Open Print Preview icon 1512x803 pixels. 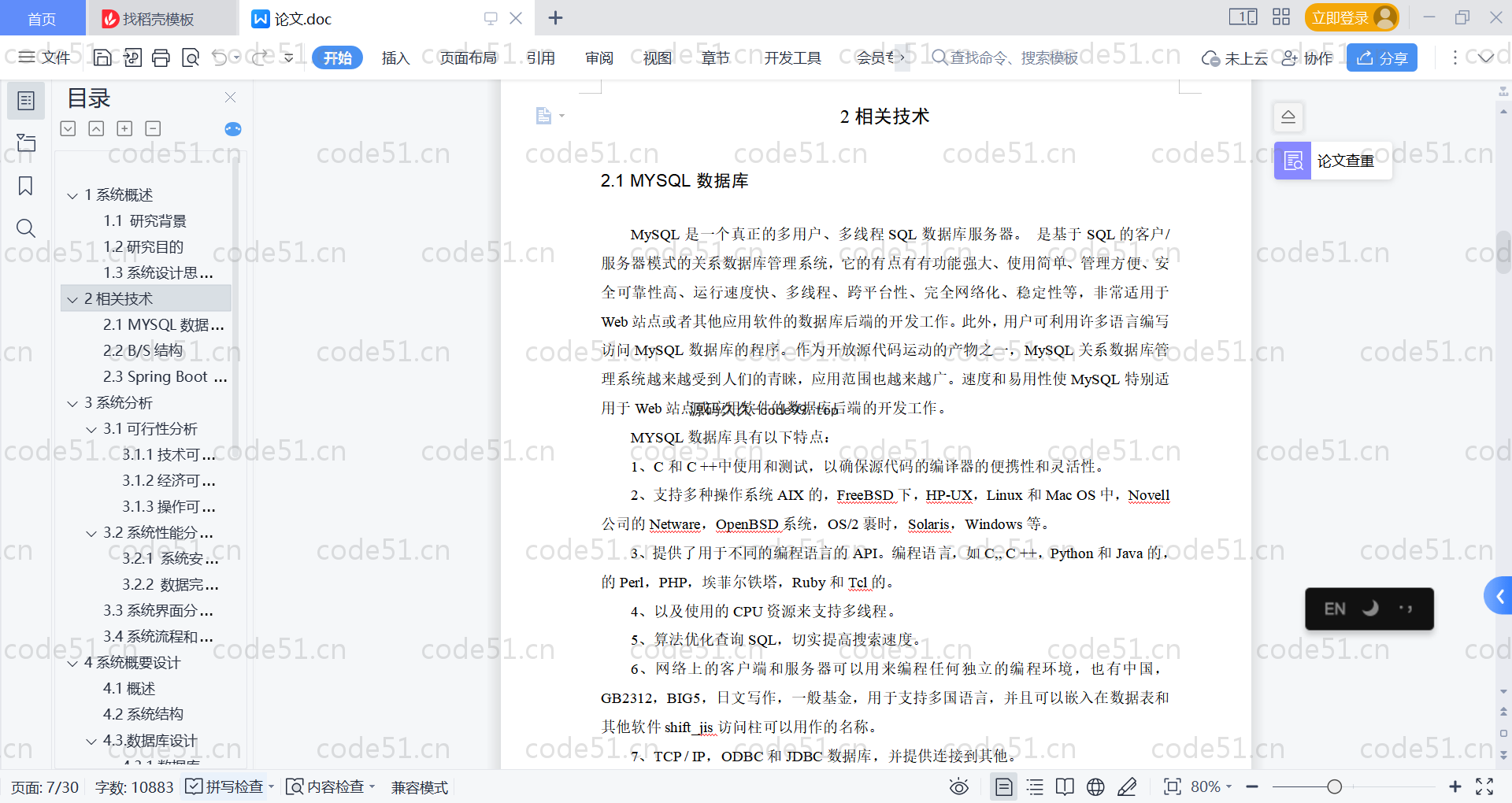[x=191, y=57]
